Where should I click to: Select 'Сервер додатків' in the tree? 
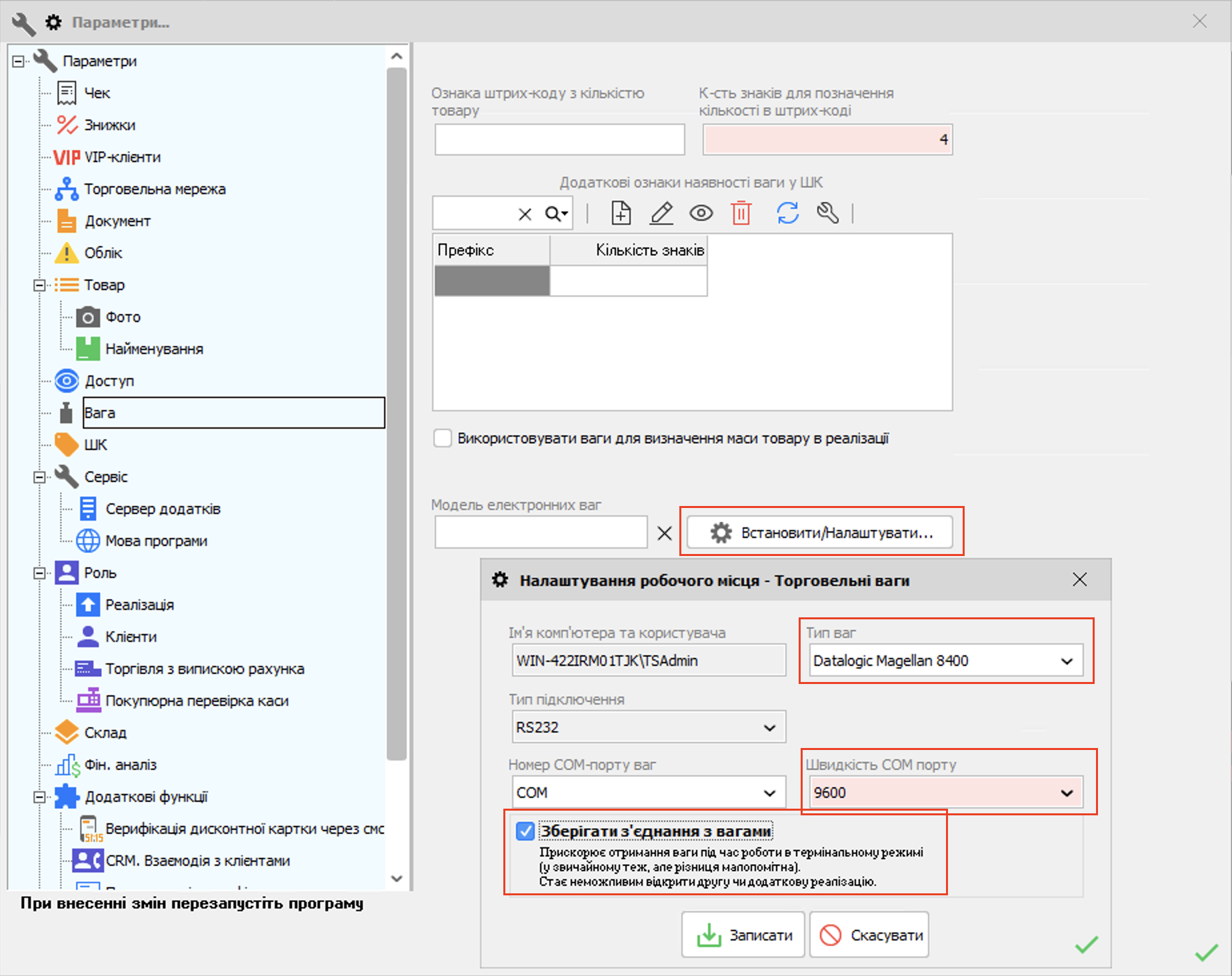pyautogui.click(x=163, y=509)
